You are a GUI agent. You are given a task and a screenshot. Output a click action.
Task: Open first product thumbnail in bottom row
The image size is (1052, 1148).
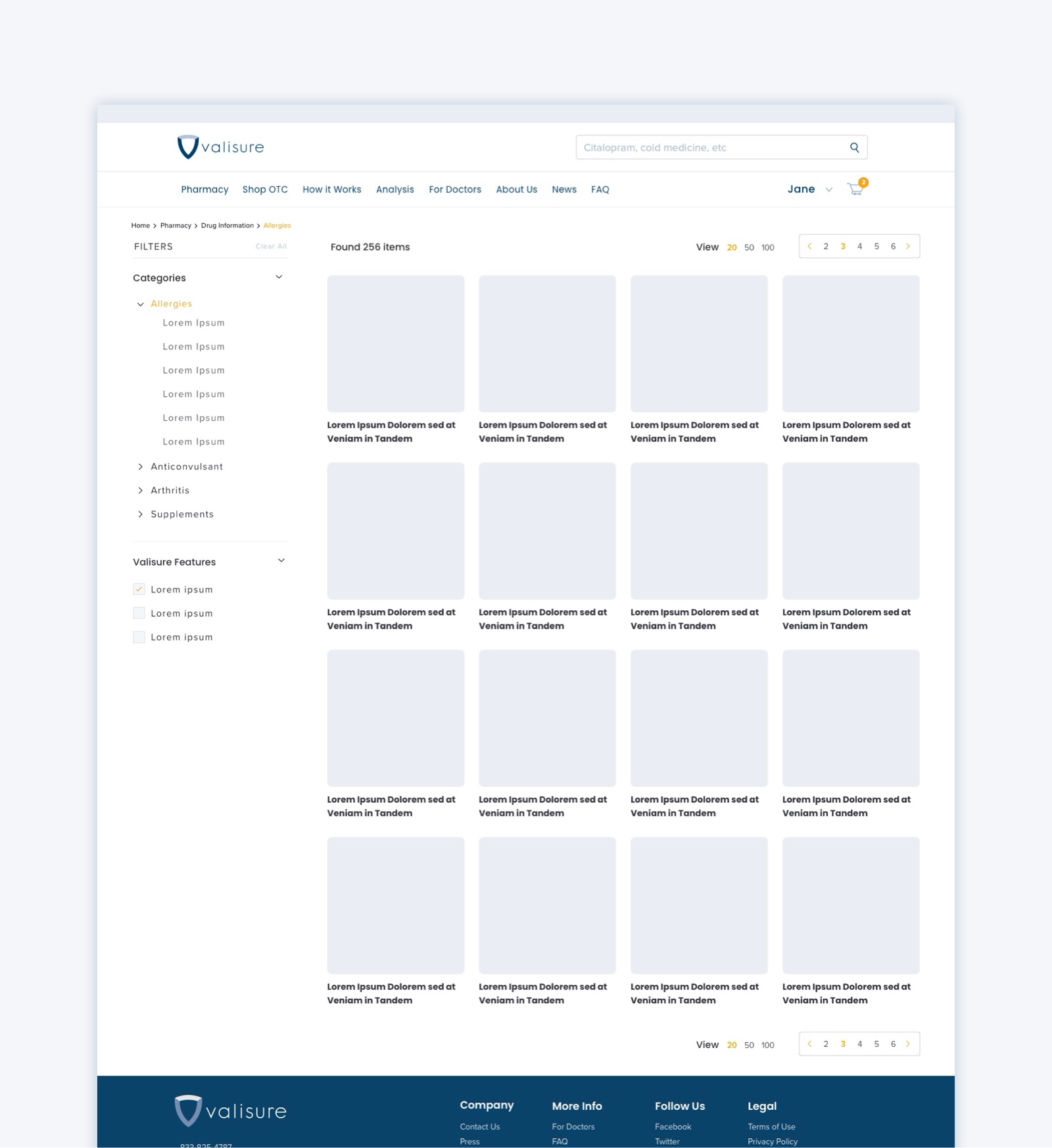pos(396,905)
